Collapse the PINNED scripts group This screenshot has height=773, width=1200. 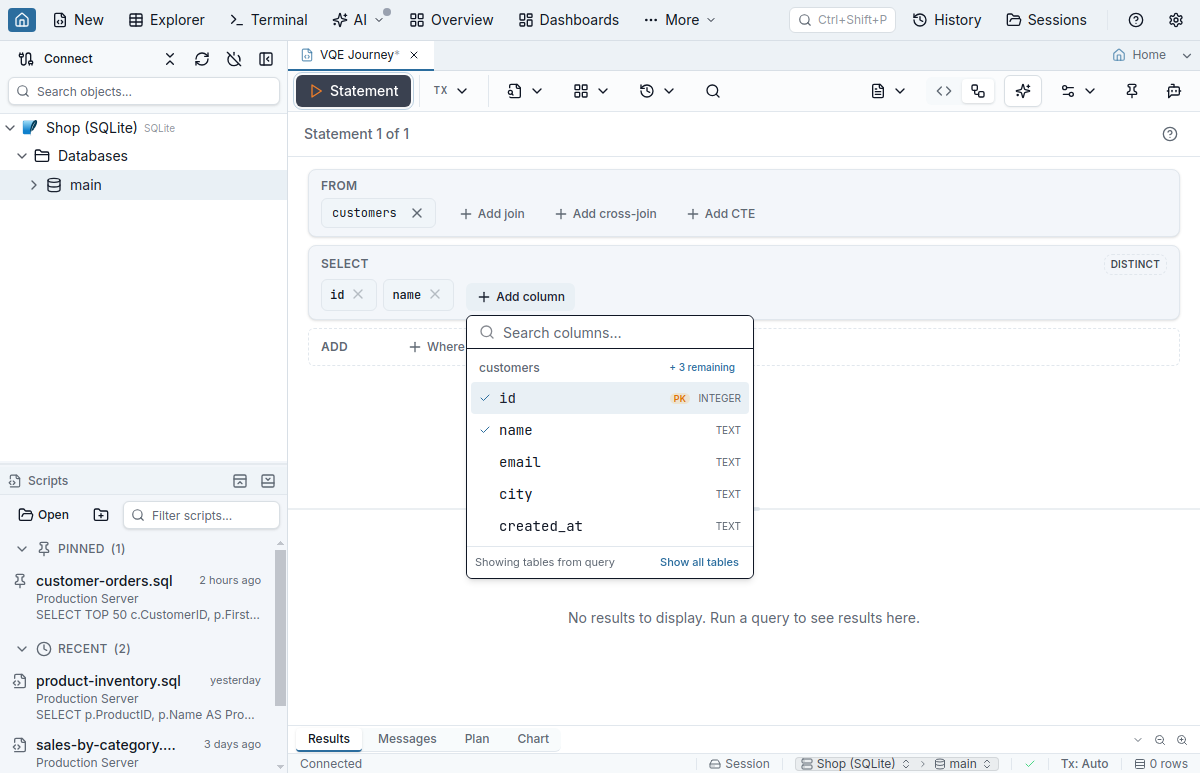click(x=22, y=549)
